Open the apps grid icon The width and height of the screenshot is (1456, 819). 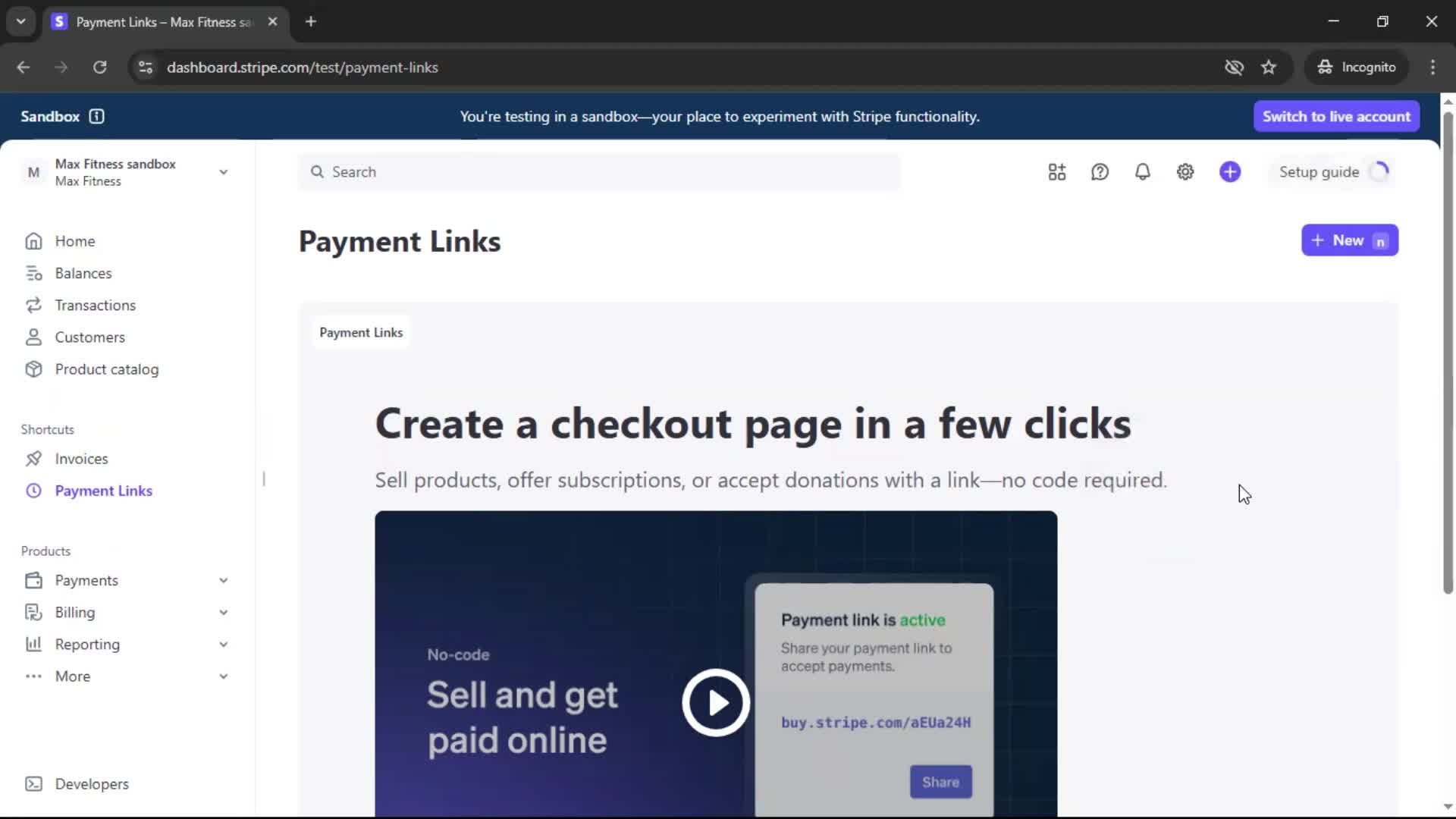[x=1057, y=172]
